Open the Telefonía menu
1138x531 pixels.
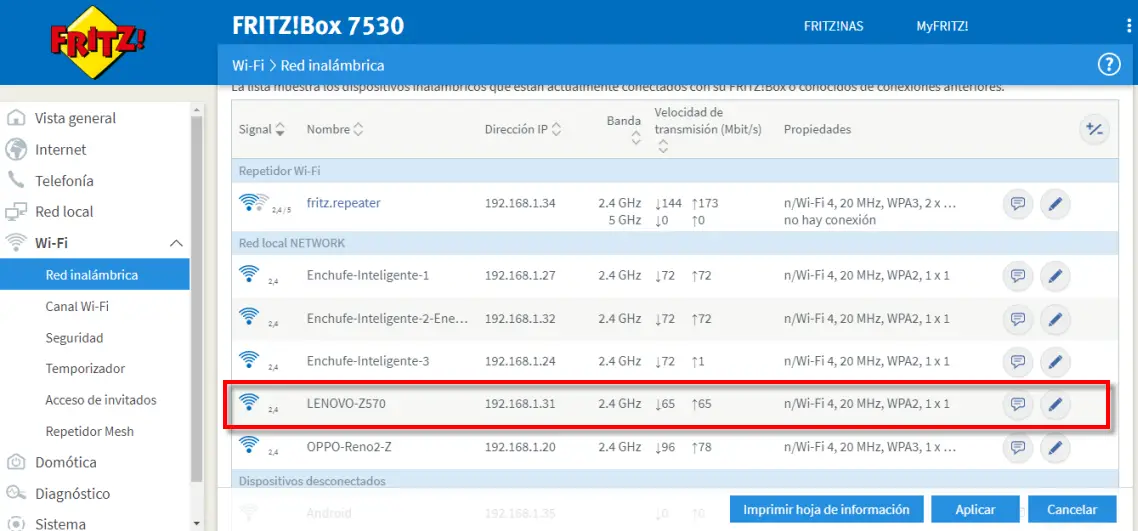(x=64, y=181)
